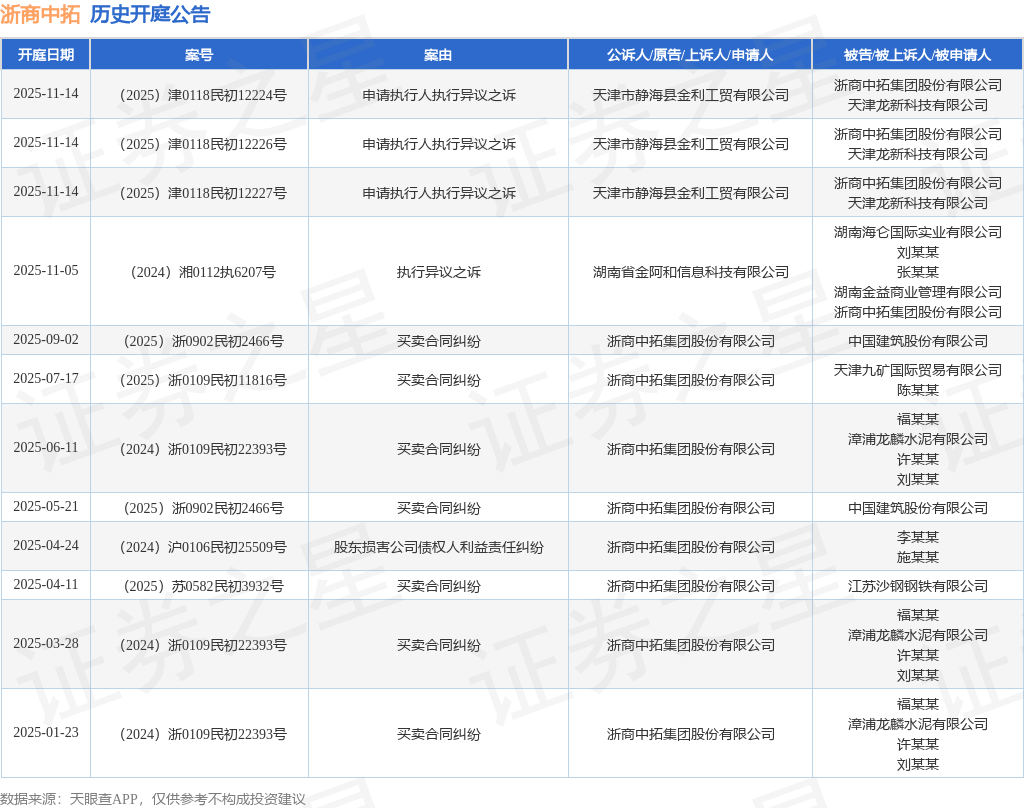This screenshot has height=808, width=1024.
Task: Click the 案由 column header
Action: point(438,55)
